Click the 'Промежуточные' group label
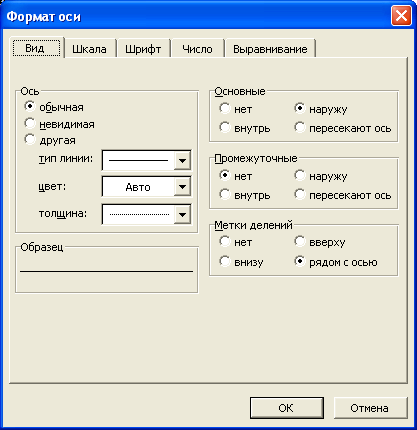Image resolution: width=417 pixels, height=430 pixels. tap(256, 158)
